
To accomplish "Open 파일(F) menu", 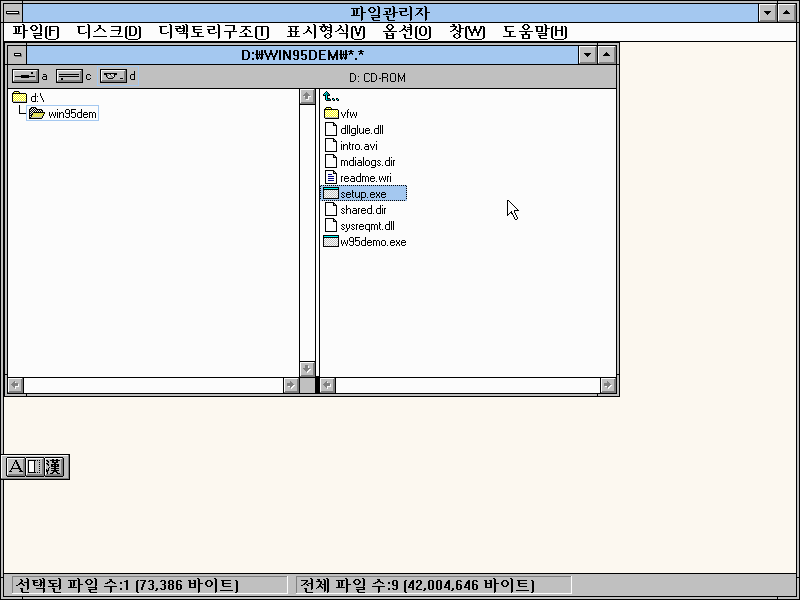I will tap(36, 32).
